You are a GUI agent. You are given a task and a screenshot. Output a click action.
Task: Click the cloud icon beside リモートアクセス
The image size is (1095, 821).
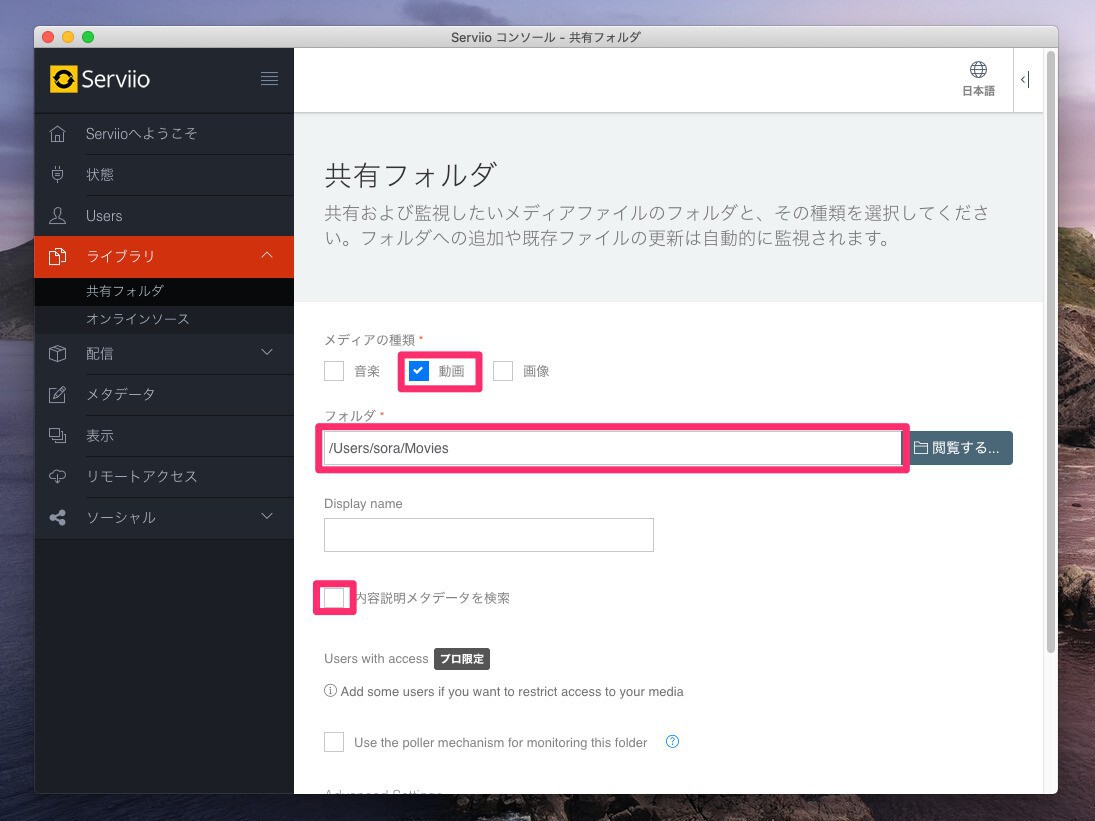point(57,476)
